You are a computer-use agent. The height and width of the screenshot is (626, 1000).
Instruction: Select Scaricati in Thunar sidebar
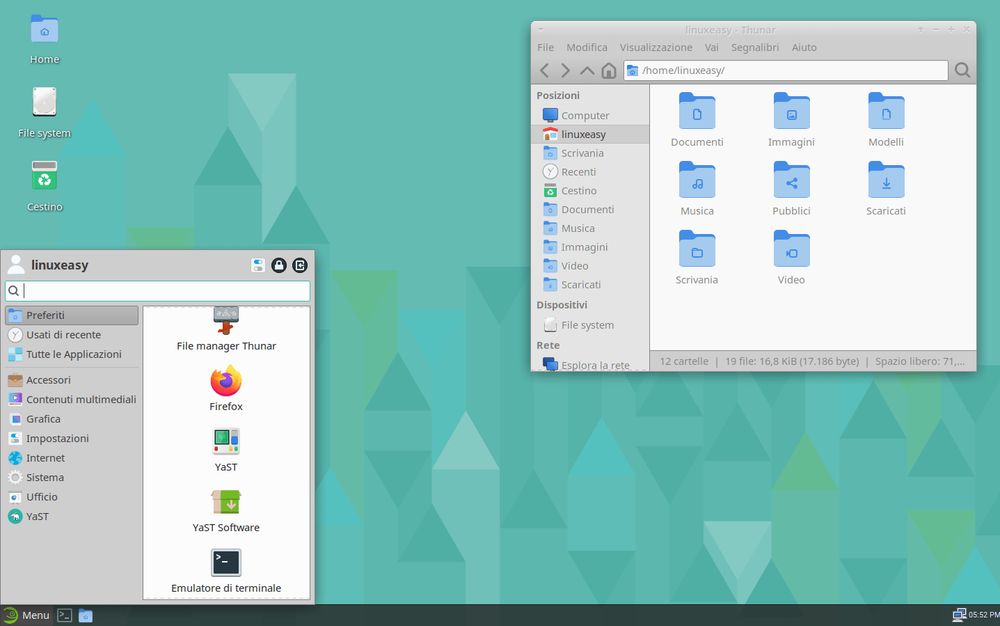(x=590, y=285)
